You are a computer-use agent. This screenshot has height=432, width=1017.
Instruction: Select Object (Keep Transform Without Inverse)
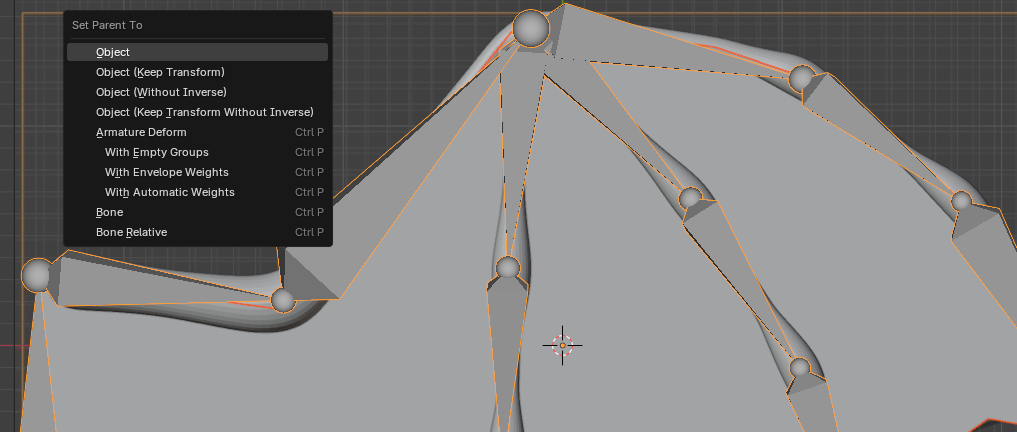(197, 112)
